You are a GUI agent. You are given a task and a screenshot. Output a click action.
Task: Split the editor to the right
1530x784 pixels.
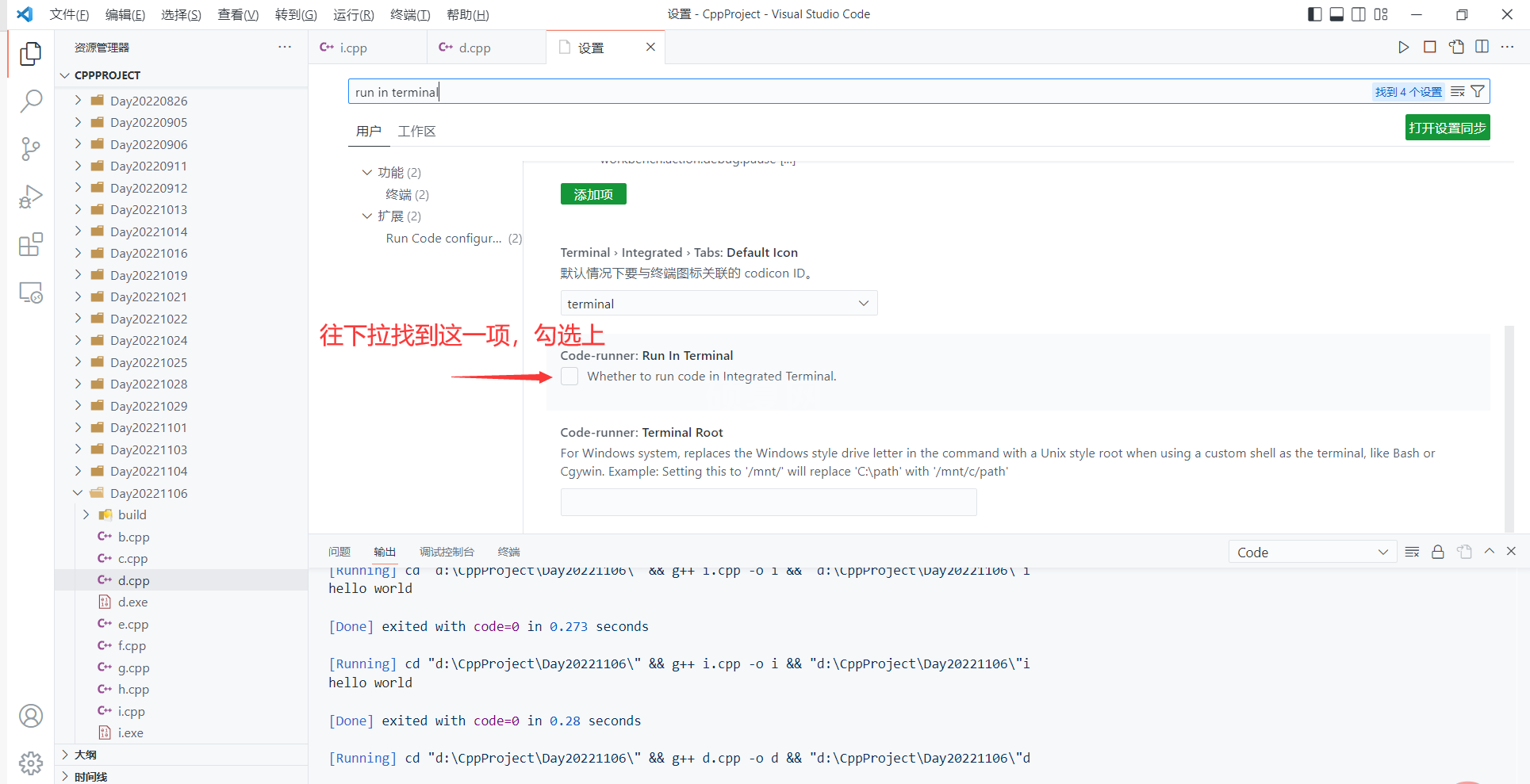coord(1482,48)
